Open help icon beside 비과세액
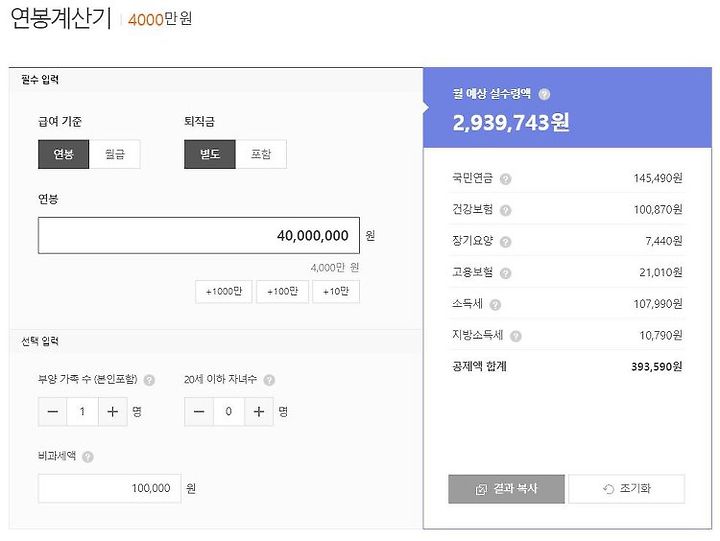 click(88, 457)
